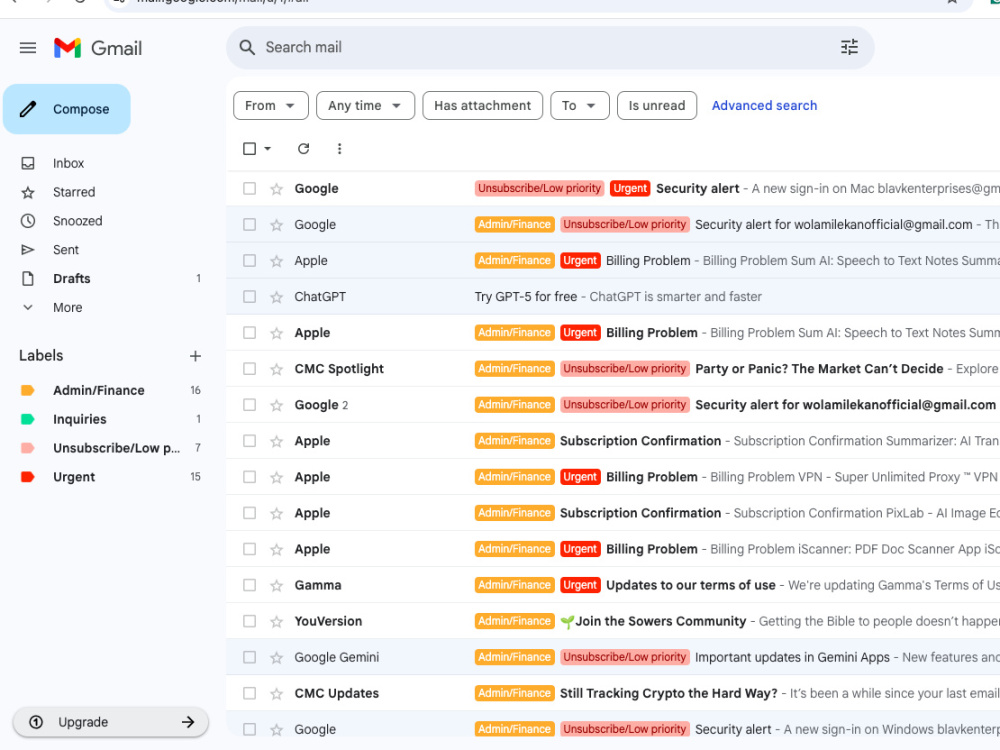Star the Apple PixLab Subscription Confirmation email
The width and height of the screenshot is (1000, 750).
tap(276, 513)
